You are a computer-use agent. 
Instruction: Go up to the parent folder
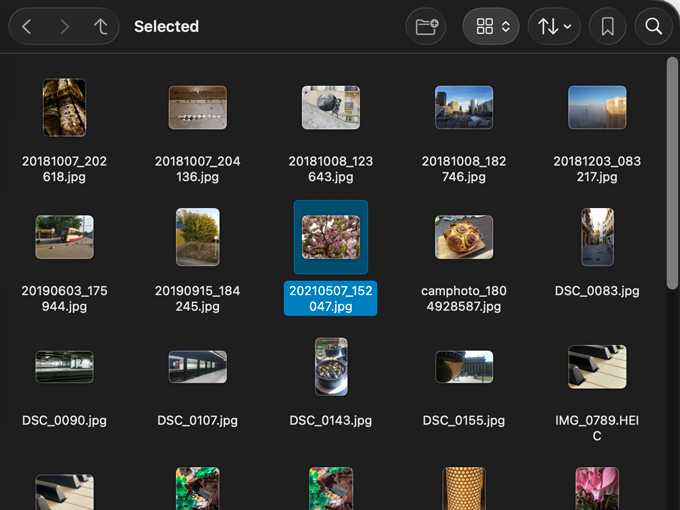(x=100, y=27)
